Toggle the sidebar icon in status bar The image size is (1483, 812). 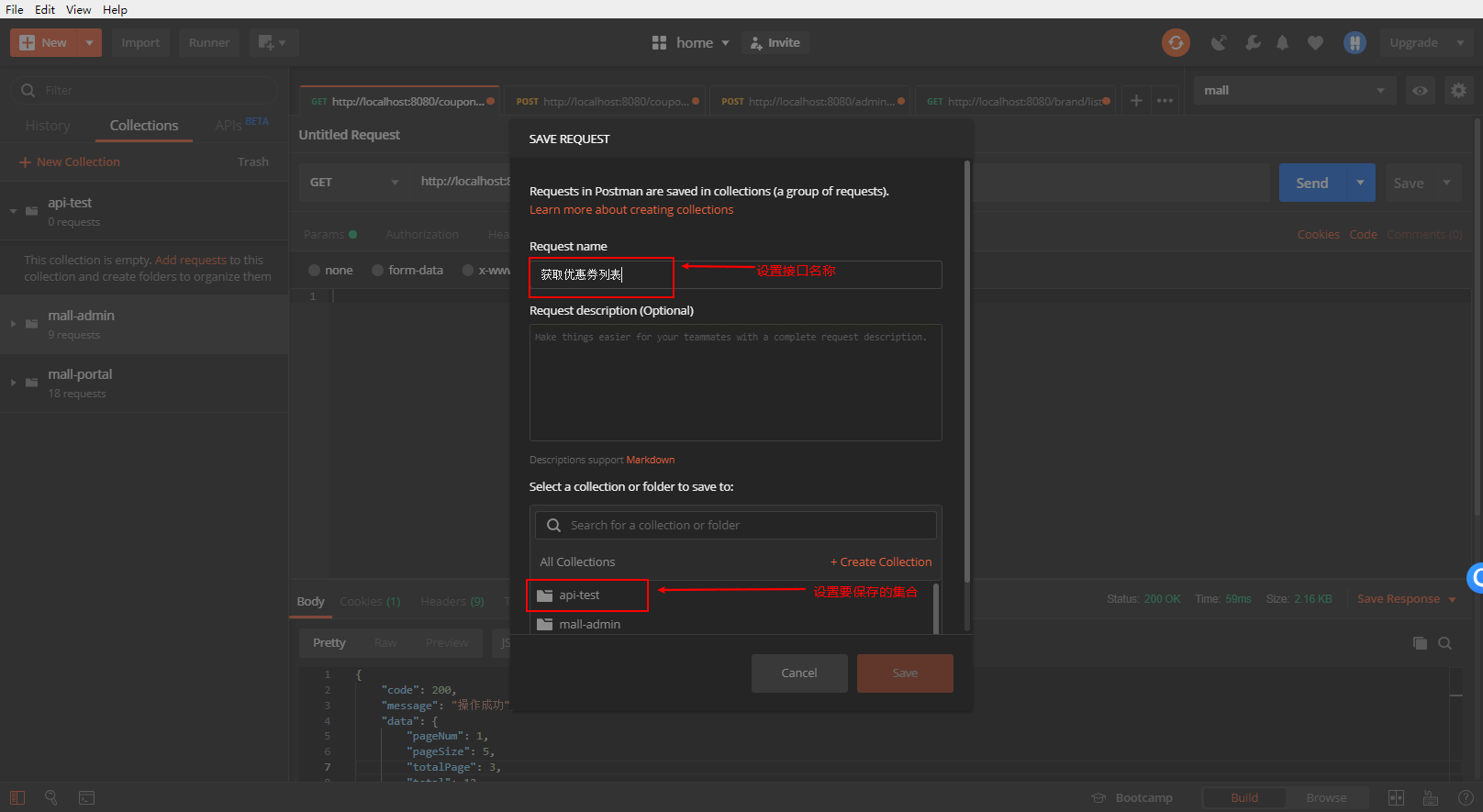(17, 797)
